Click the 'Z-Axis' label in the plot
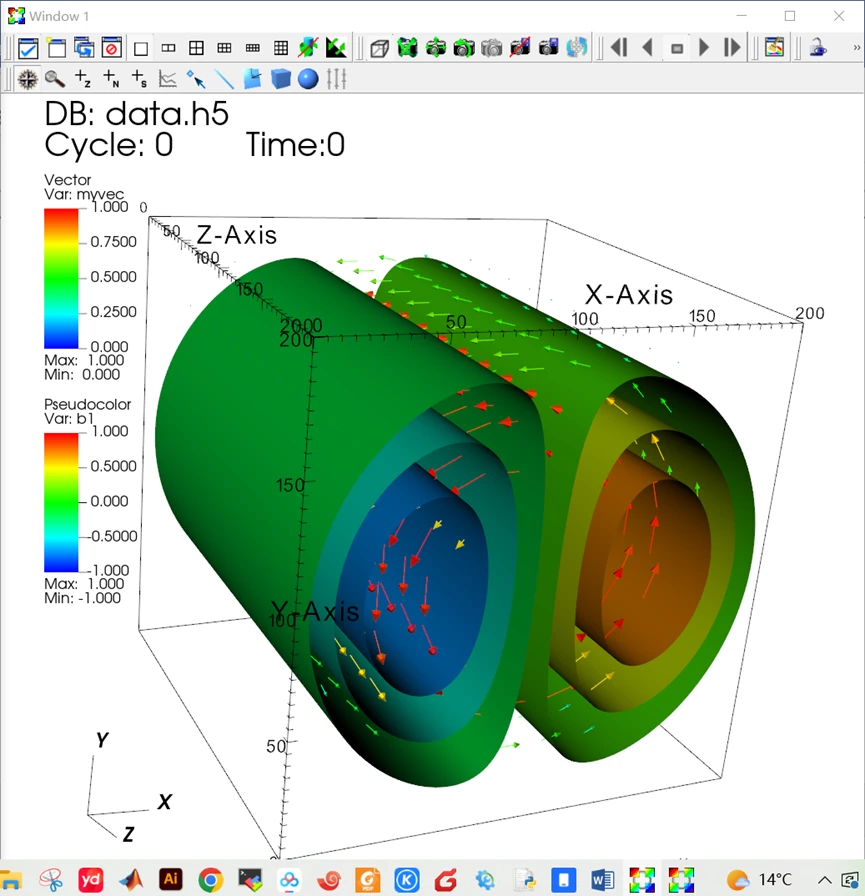The height and width of the screenshot is (896, 865). (x=237, y=235)
